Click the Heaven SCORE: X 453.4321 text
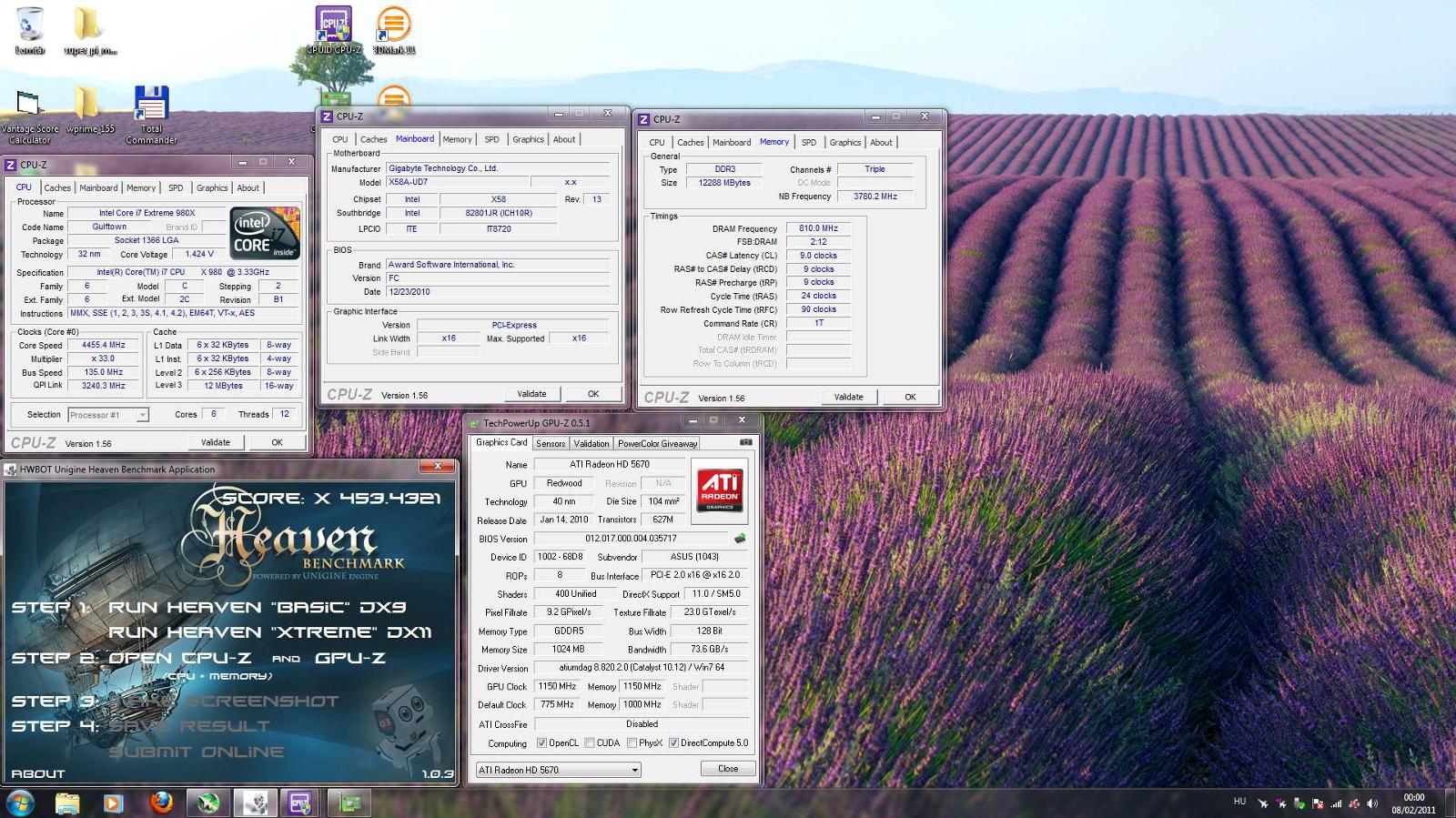Screen dimensions: 1456x818 332,498
